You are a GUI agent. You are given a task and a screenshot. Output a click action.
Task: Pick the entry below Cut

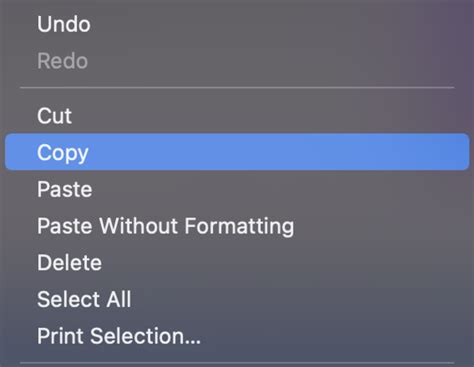[x=237, y=152]
